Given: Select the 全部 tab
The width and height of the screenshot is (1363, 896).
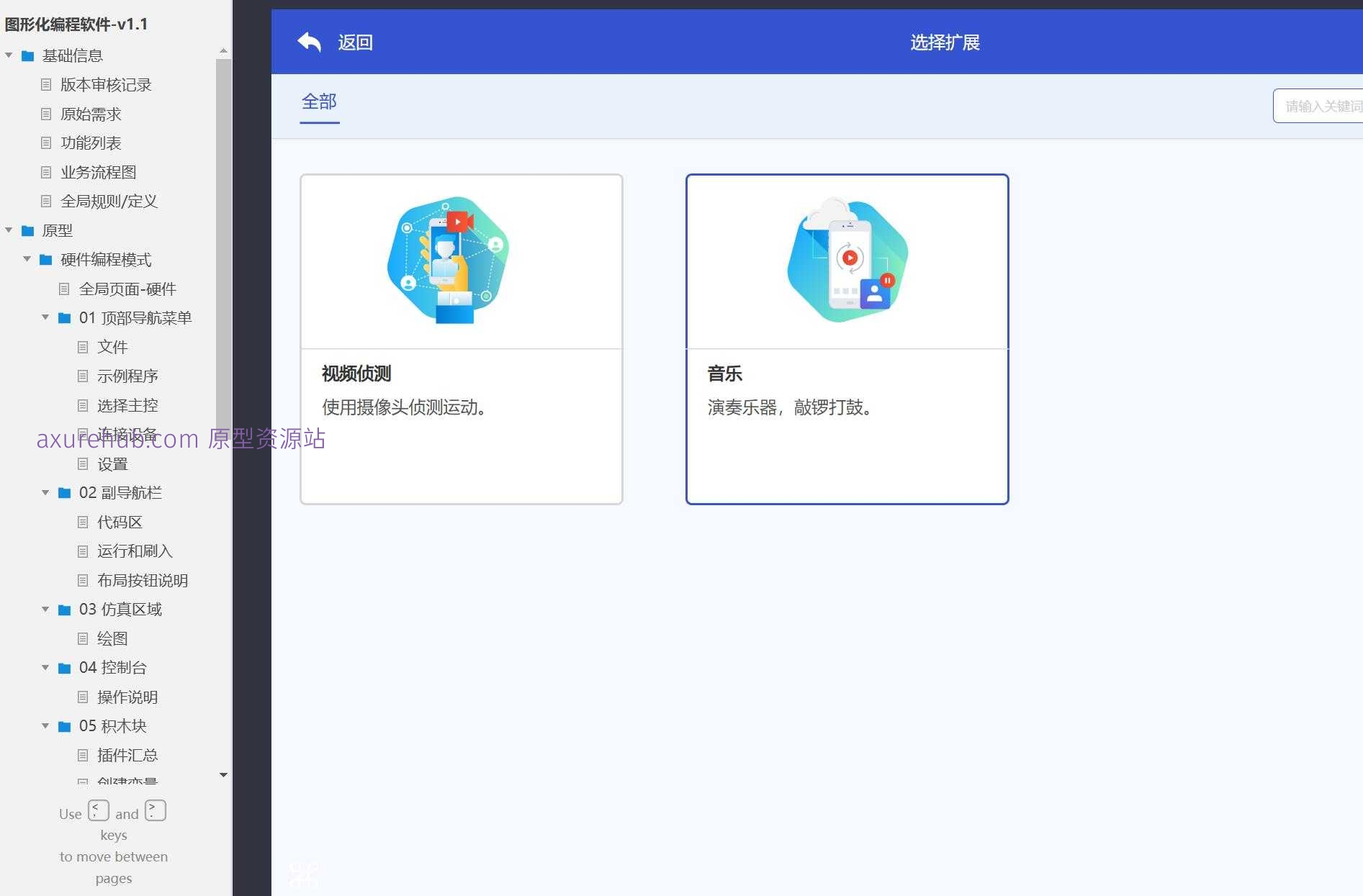Looking at the screenshot, I should coord(319,101).
